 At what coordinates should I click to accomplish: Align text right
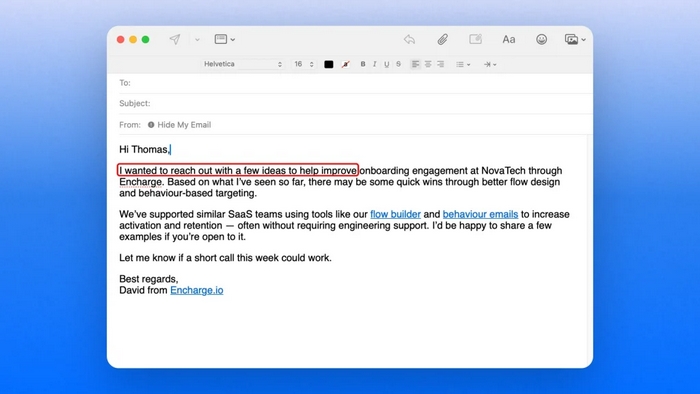pos(441,64)
